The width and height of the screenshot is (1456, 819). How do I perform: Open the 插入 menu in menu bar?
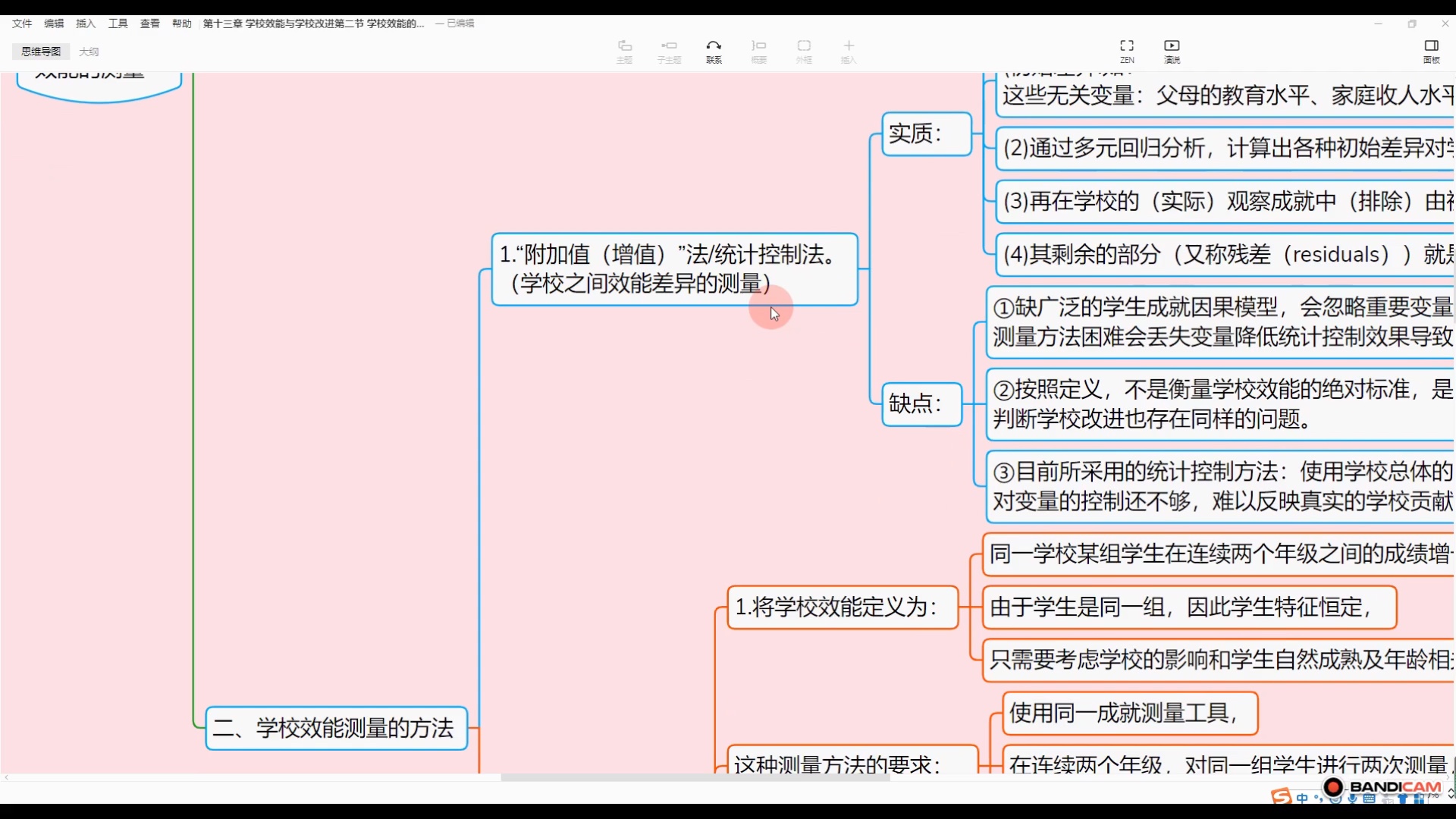pos(86,24)
